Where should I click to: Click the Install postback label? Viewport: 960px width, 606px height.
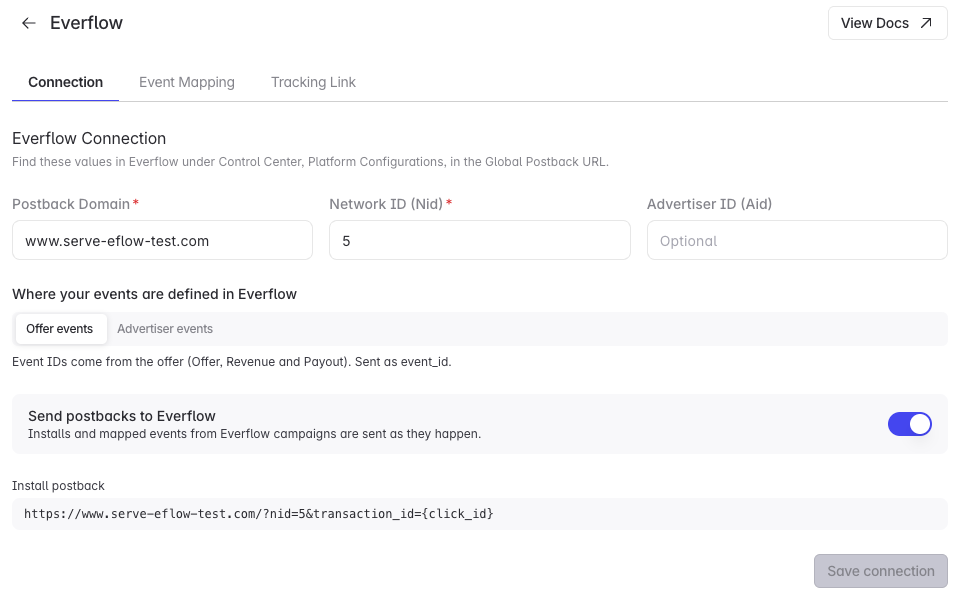point(58,486)
